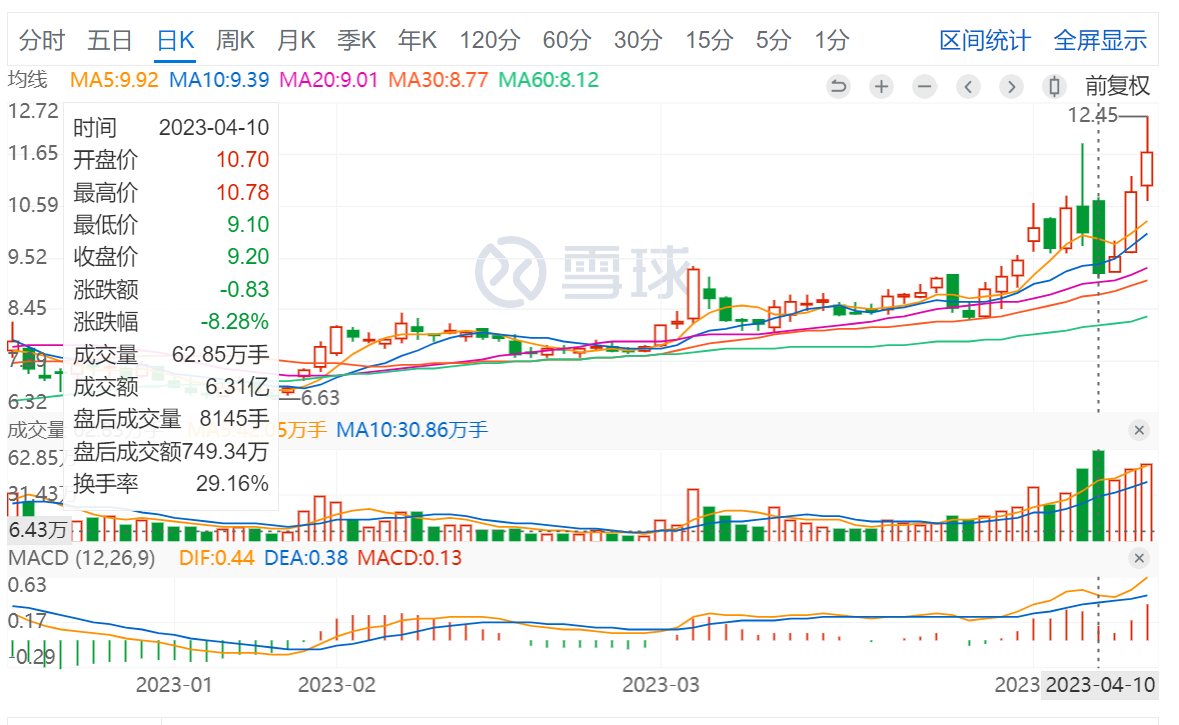Screen dimensions: 1179x725
Task: Click the MA60 moving average legend label
Action: tap(548, 80)
